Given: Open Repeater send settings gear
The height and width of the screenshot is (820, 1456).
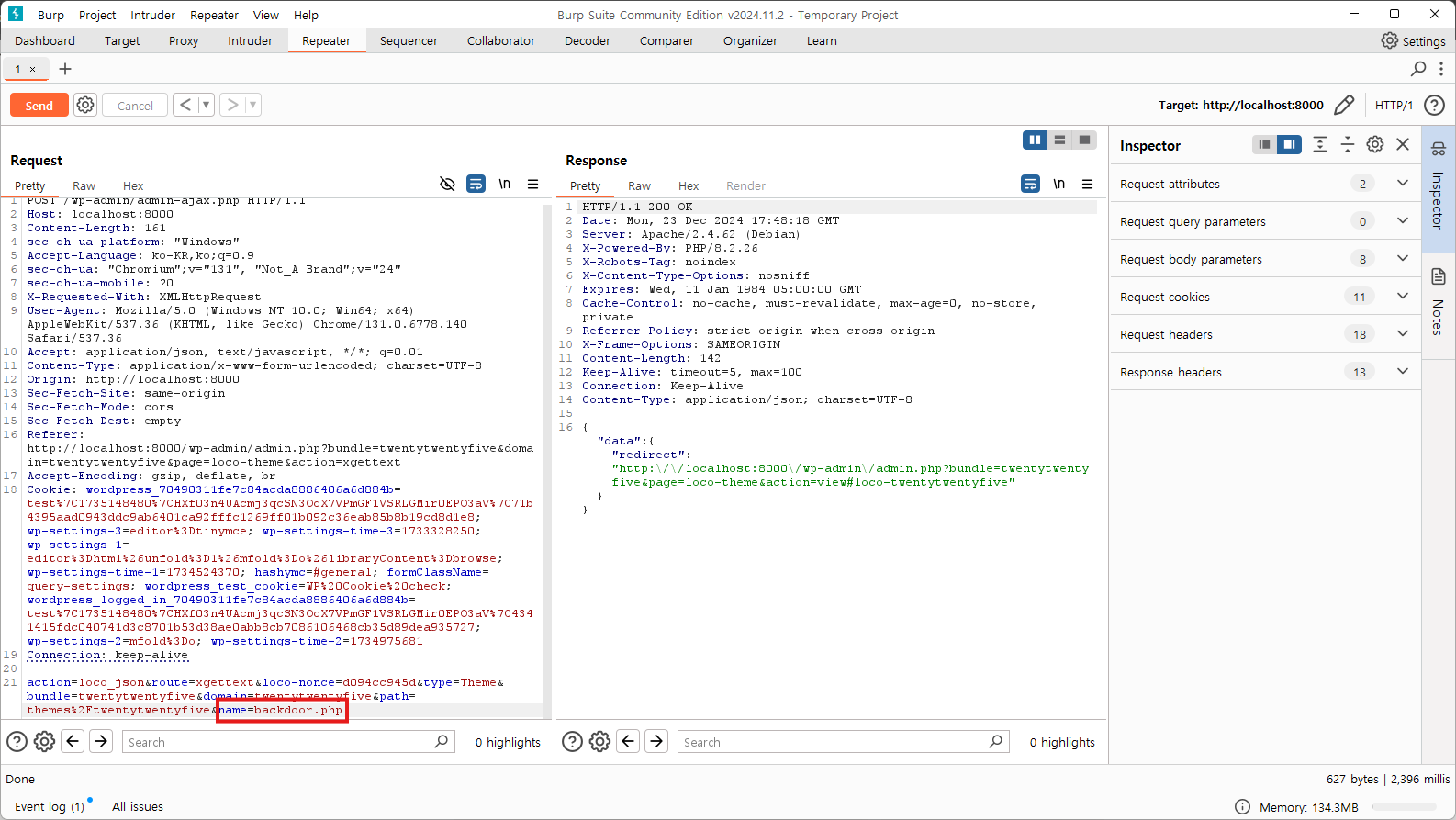Looking at the screenshot, I should [x=85, y=105].
